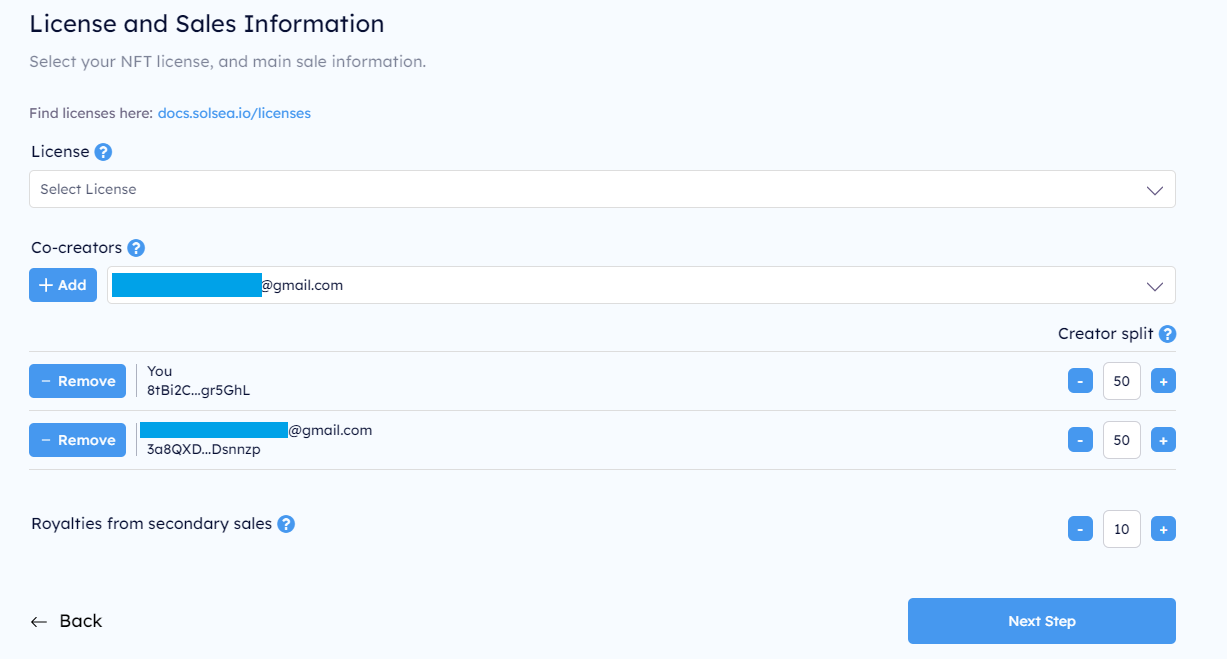Click the royalties value field showing 10

[1122, 529]
